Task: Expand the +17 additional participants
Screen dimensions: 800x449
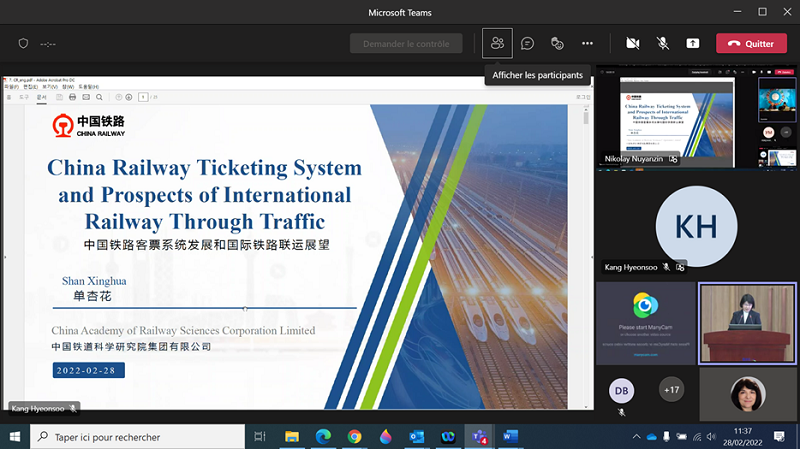Action: 672,390
